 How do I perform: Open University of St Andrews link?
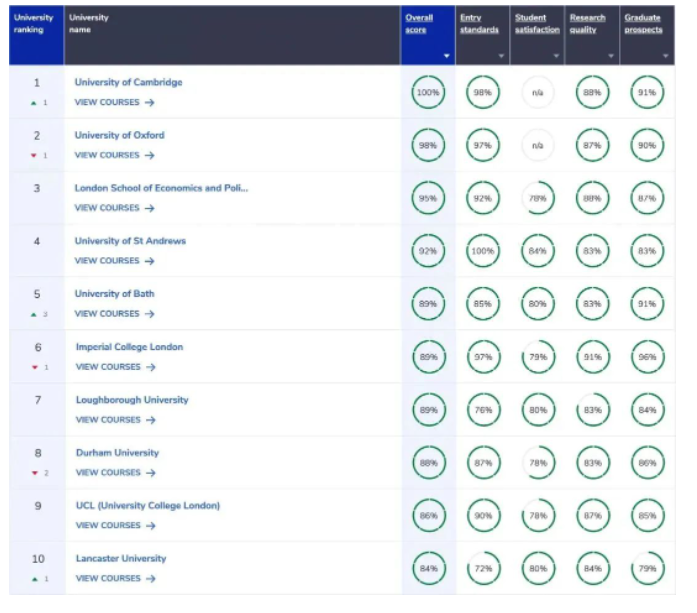coord(130,241)
